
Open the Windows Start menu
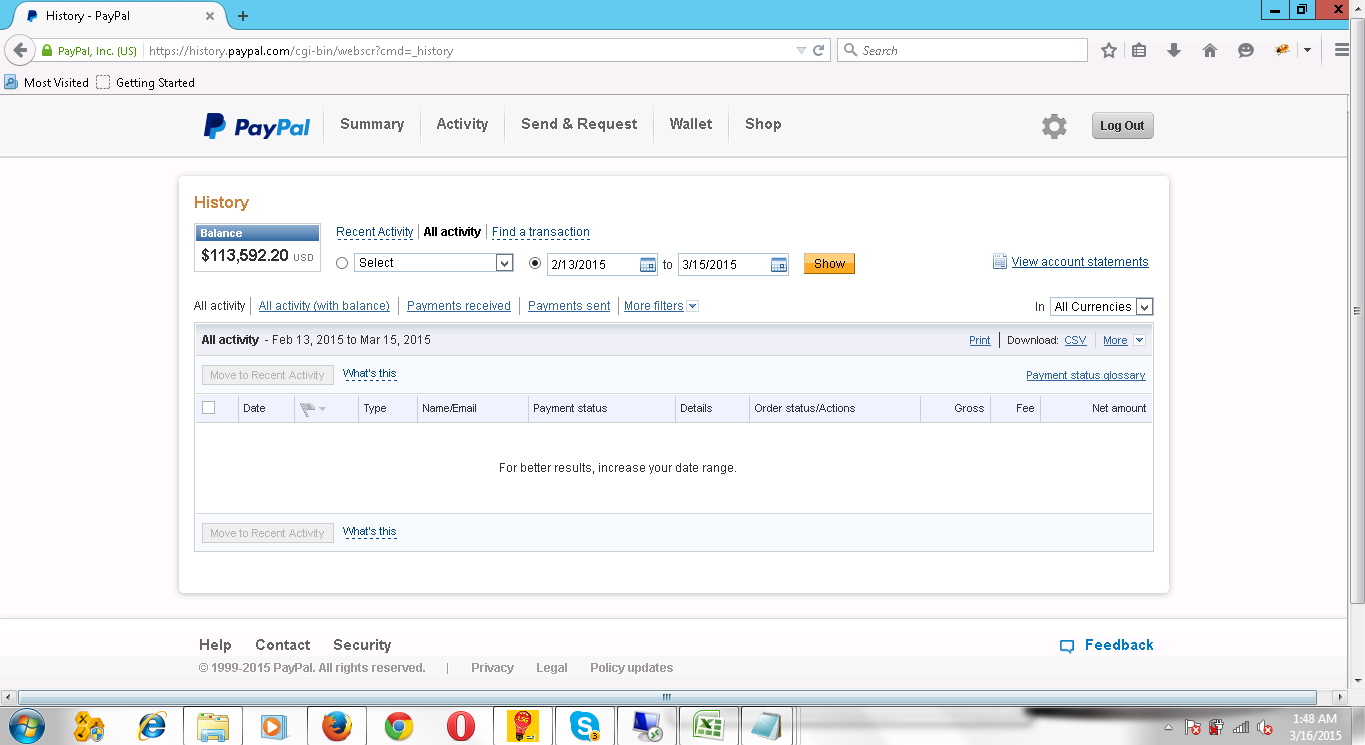[x=25, y=726]
